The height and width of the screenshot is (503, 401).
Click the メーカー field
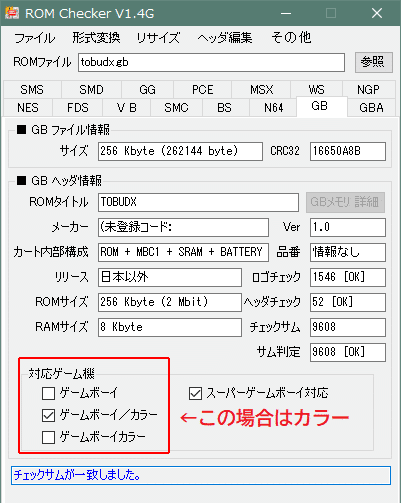click(183, 227)
